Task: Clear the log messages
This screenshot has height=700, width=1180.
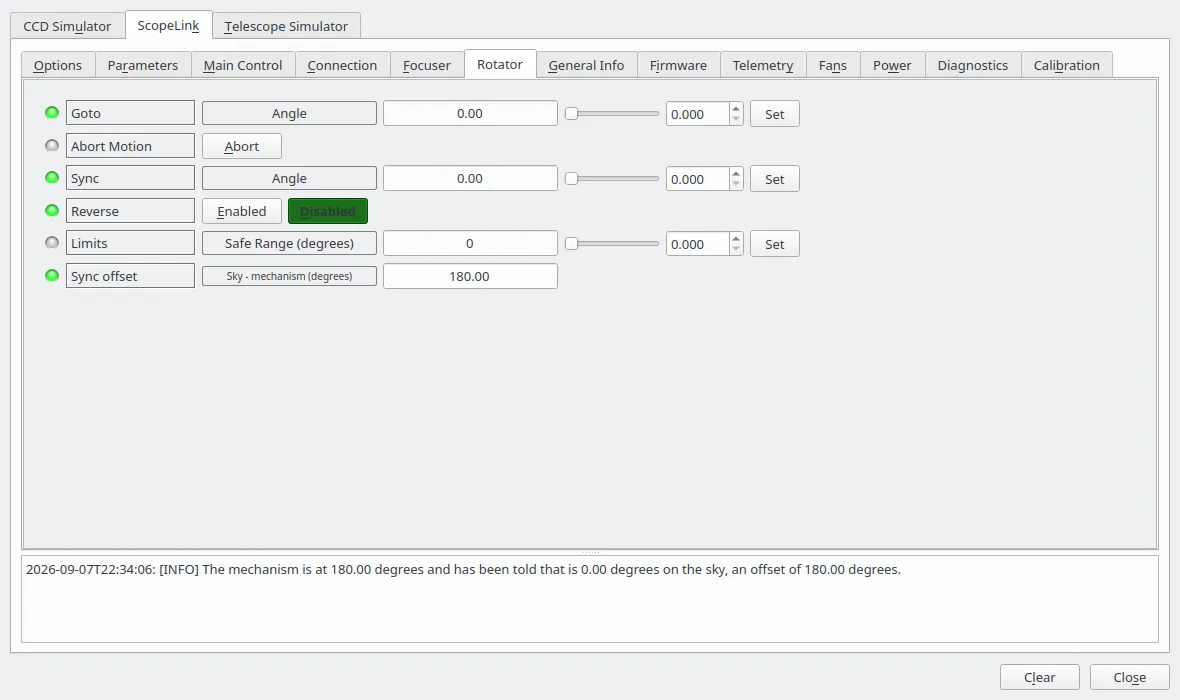Action: [x=1039, y=677]
